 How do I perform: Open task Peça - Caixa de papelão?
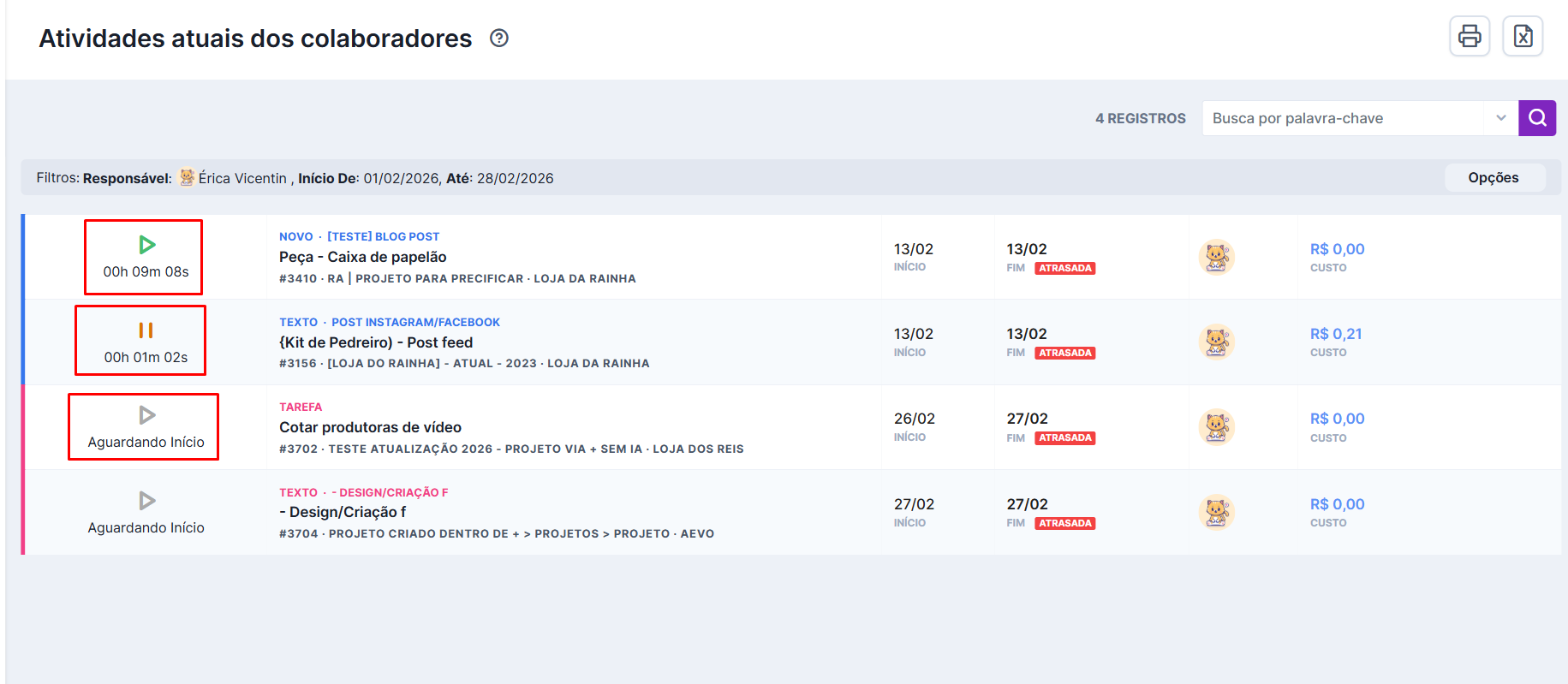click(x=362, y=257)
